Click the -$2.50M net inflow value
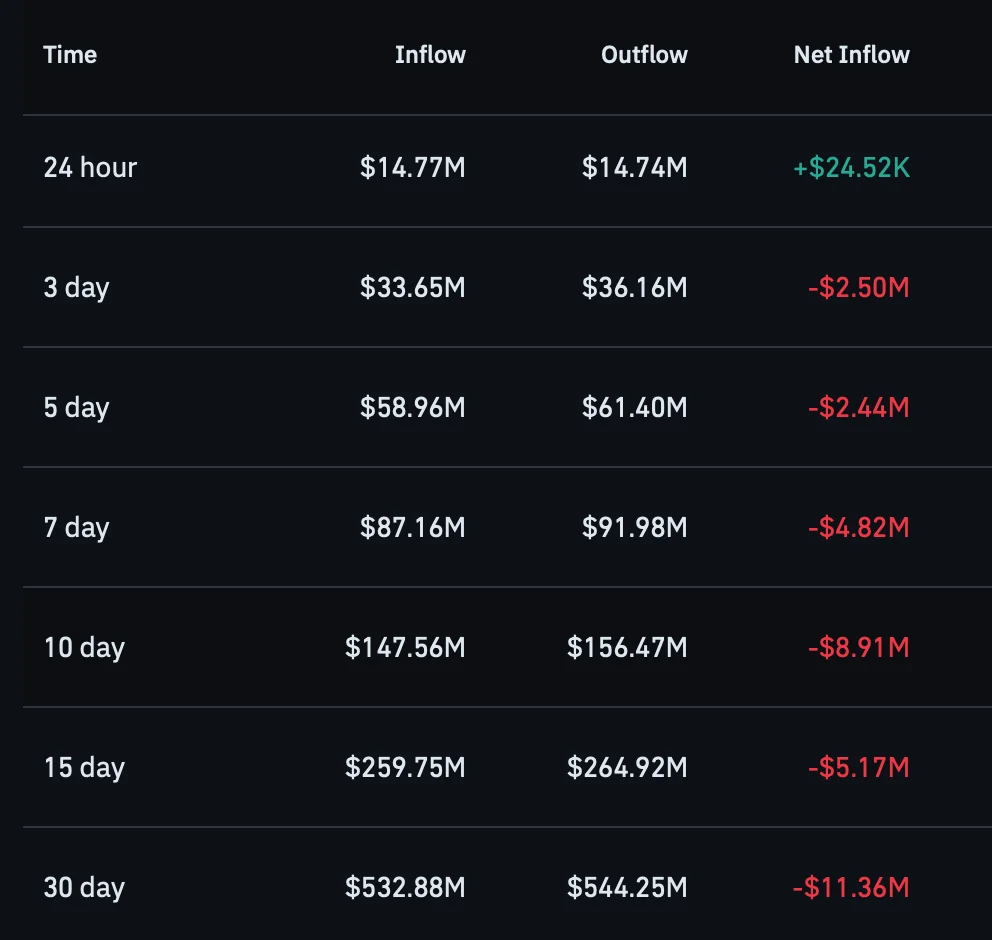The height and width of the screenshot is (940, 992). tap(859, 288)
